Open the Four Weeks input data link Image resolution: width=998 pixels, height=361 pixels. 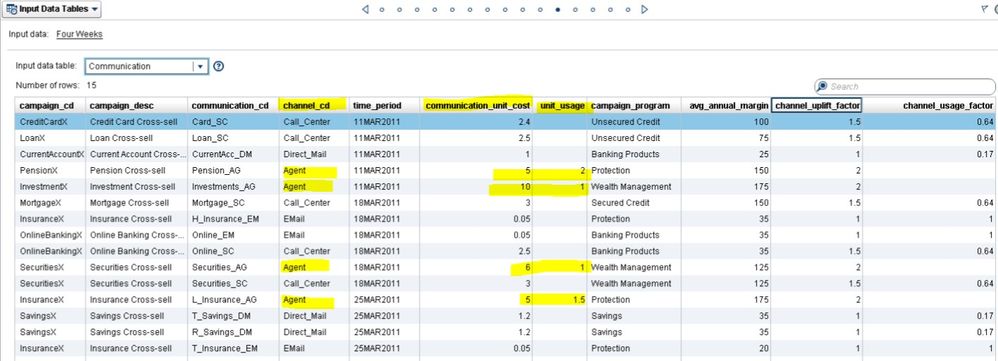(80, 34)
